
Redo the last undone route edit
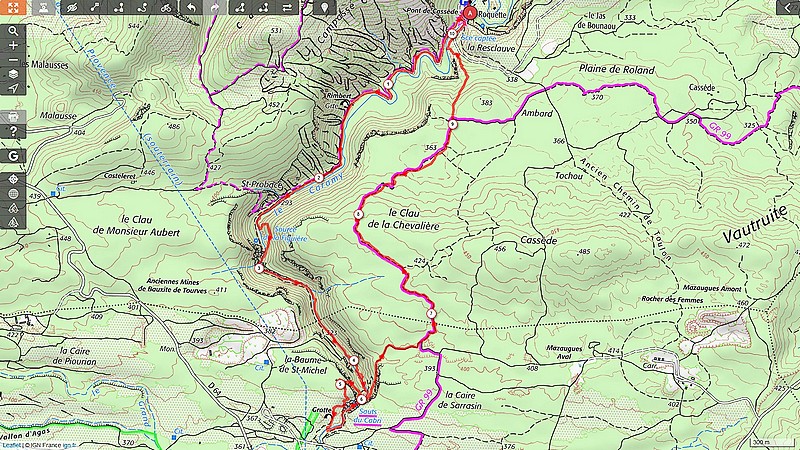[215, 7]
